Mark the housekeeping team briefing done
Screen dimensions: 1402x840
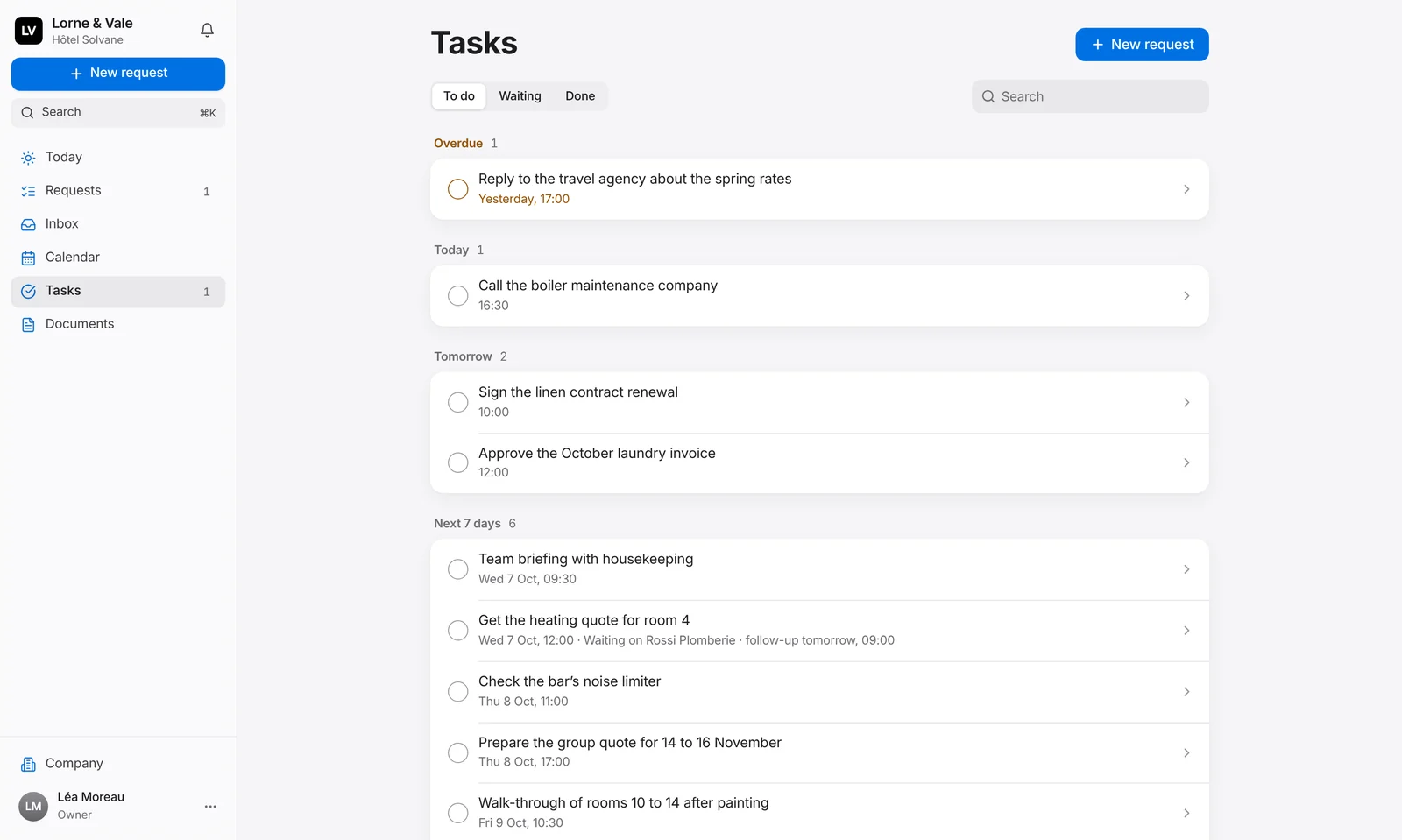coord(457,569)
